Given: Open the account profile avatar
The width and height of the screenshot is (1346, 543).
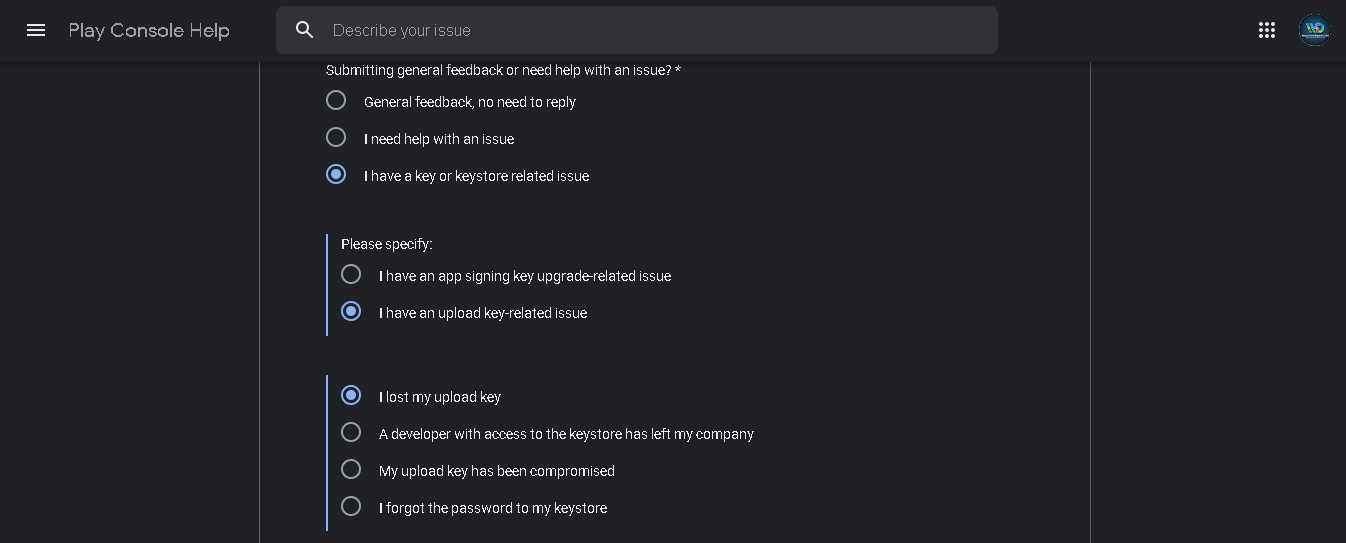Looking at the screenshot, I should [1314, 30].
